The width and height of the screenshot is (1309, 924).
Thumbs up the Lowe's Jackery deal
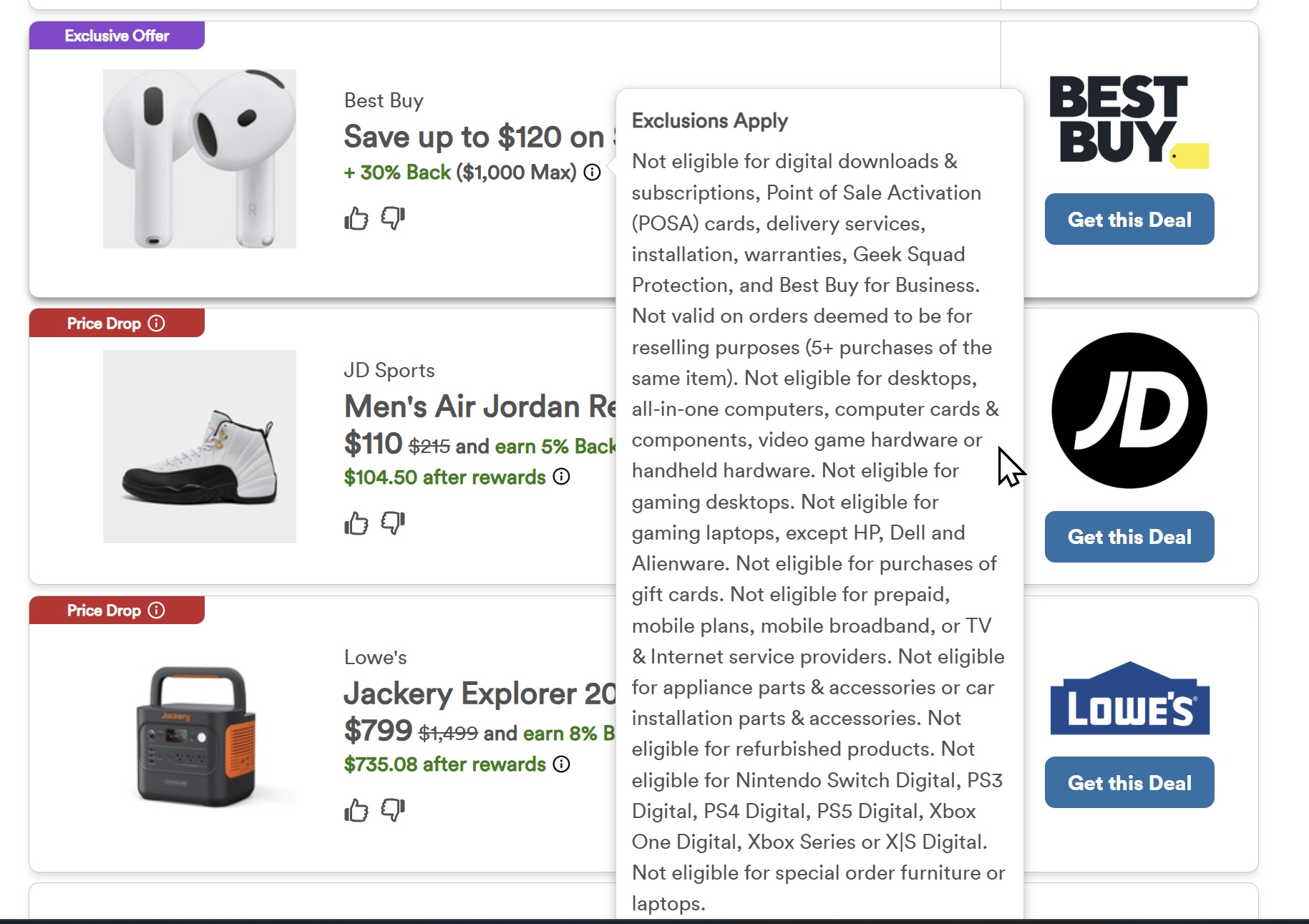[x=356, y=811]
